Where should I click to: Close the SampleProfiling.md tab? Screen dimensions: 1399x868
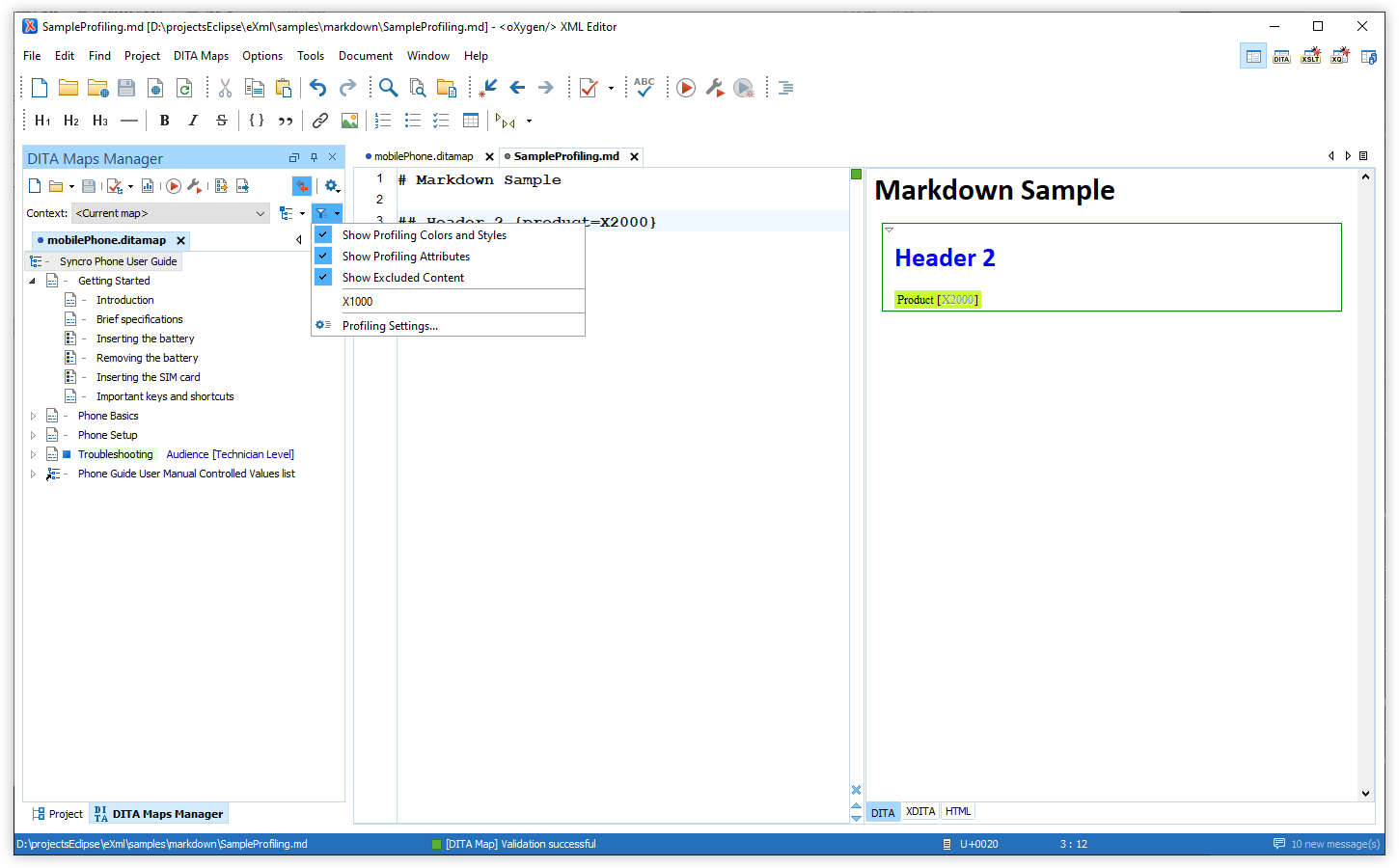click(x=634, y=156)
